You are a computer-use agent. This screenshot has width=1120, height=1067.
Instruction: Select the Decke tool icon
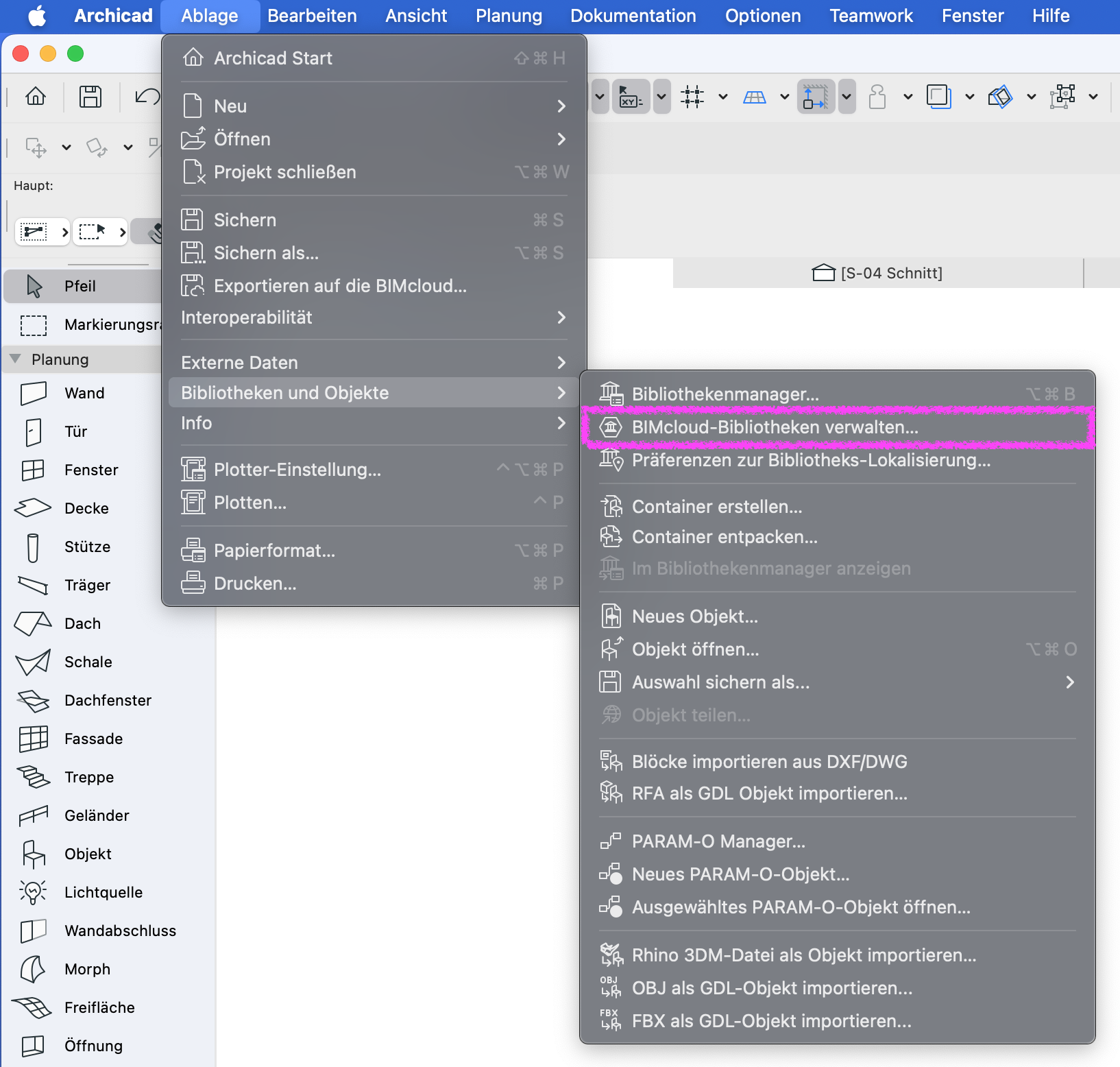pyautogui.click(x=34, y=508)
